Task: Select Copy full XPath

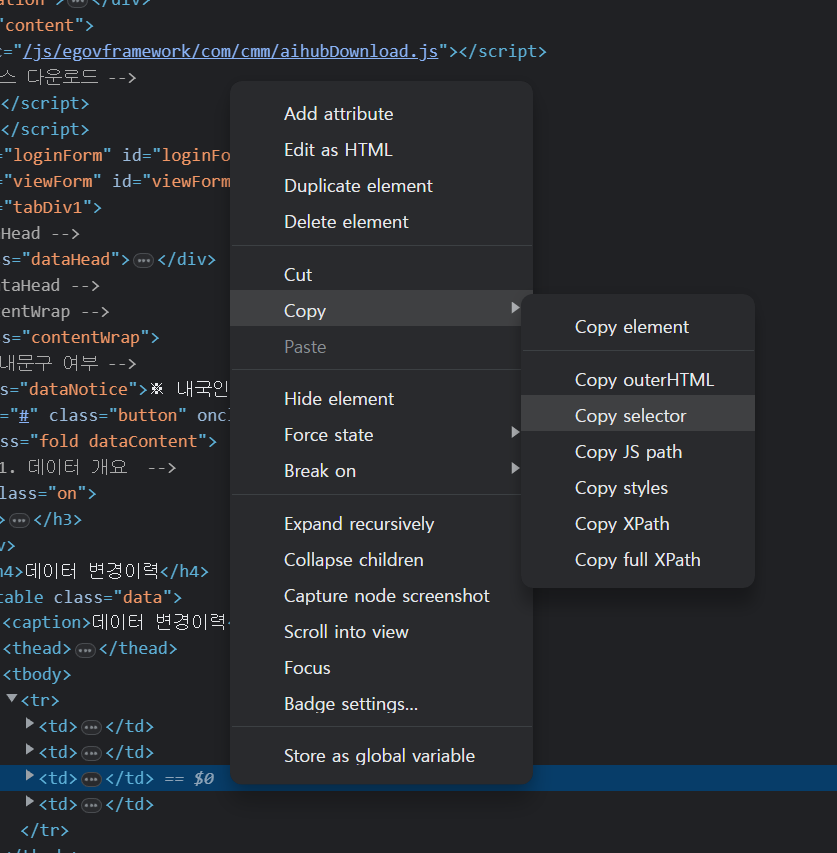Action: (x=637, y=559)
